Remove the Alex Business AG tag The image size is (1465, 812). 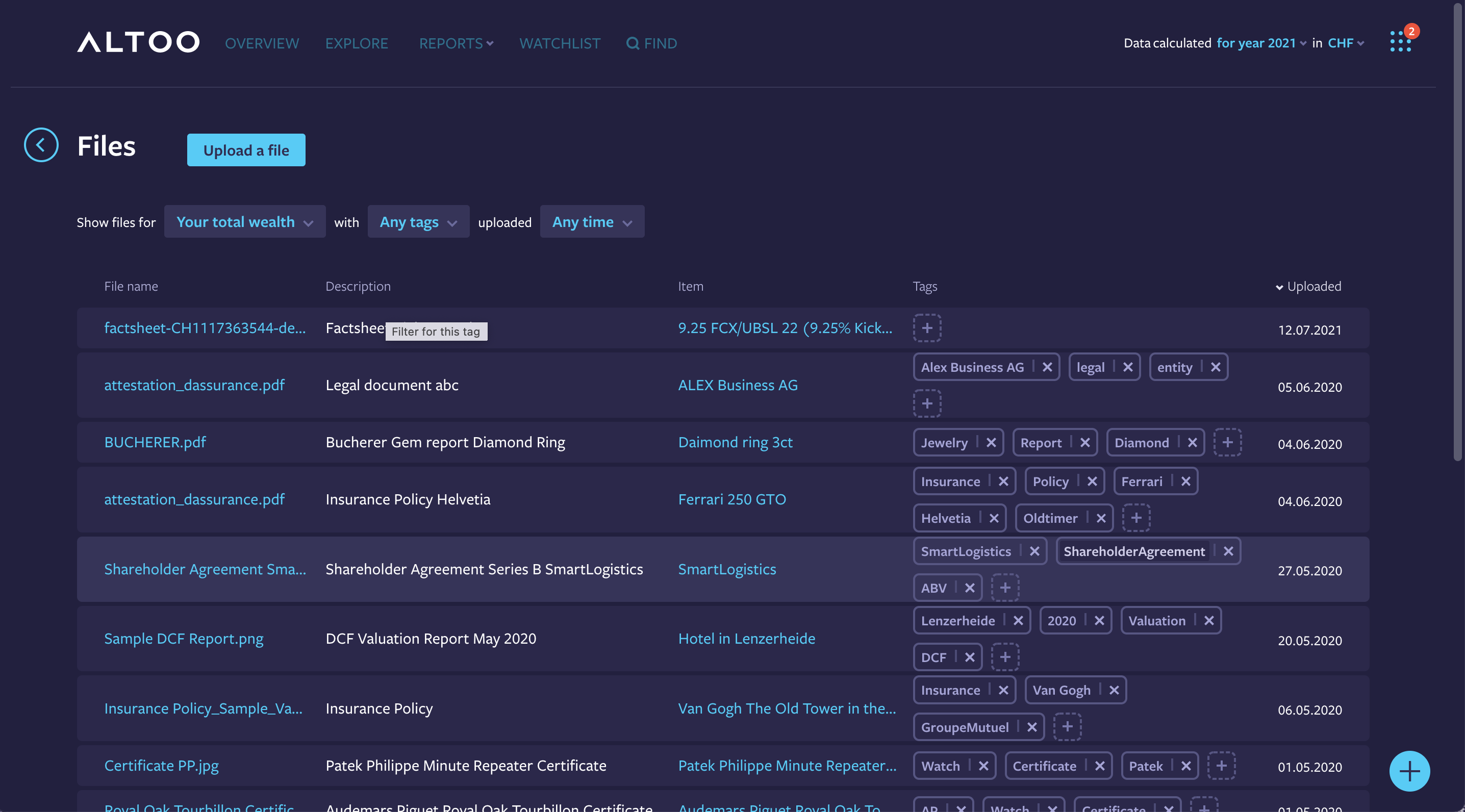click(1047, 367)
